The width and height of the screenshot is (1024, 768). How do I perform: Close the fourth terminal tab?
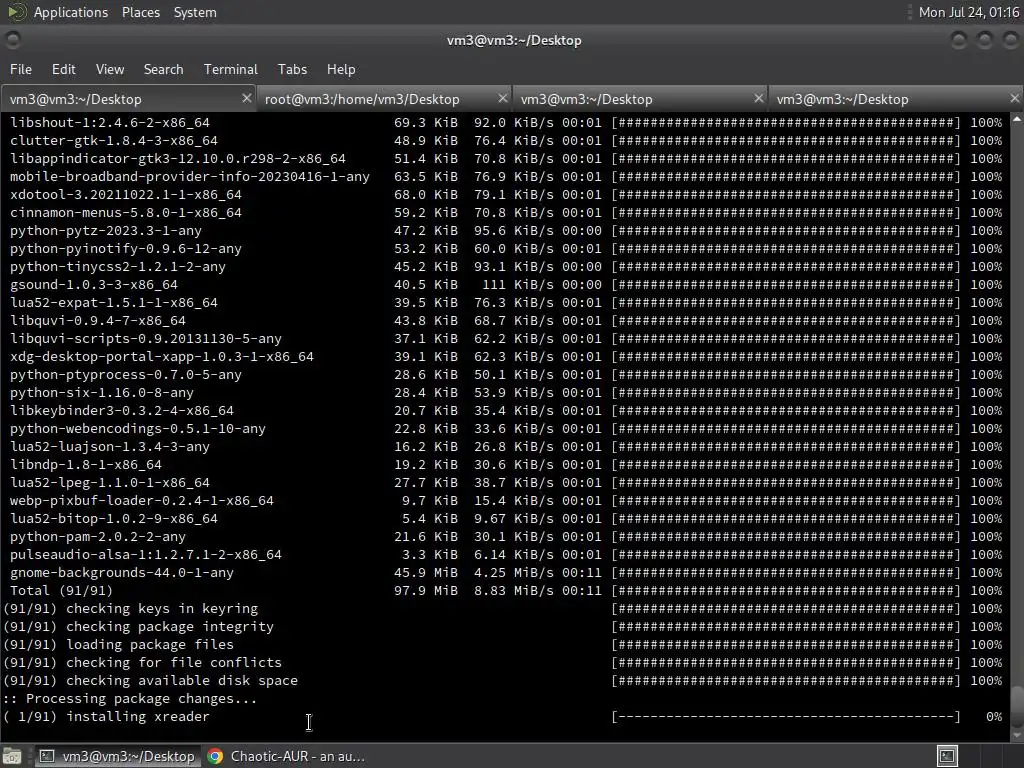[1014, 98]
